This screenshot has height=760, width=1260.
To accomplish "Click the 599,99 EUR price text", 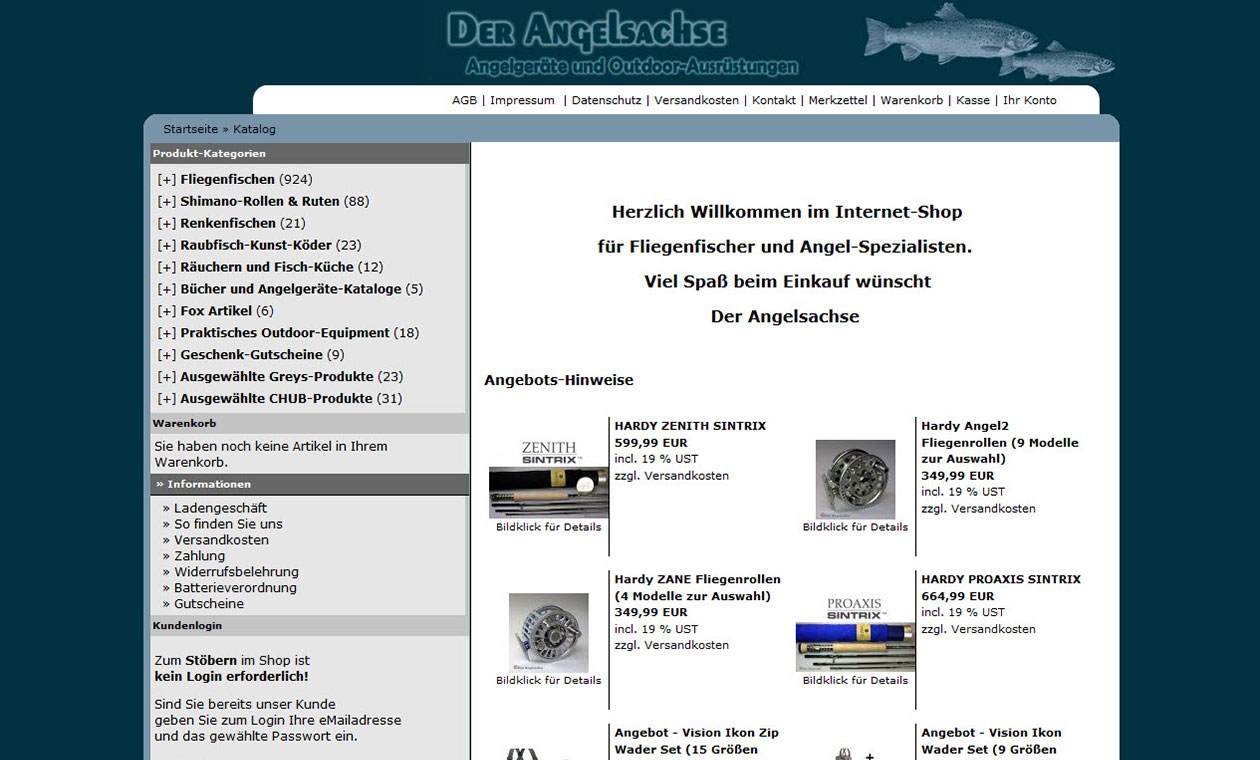I will click(651, 443).
